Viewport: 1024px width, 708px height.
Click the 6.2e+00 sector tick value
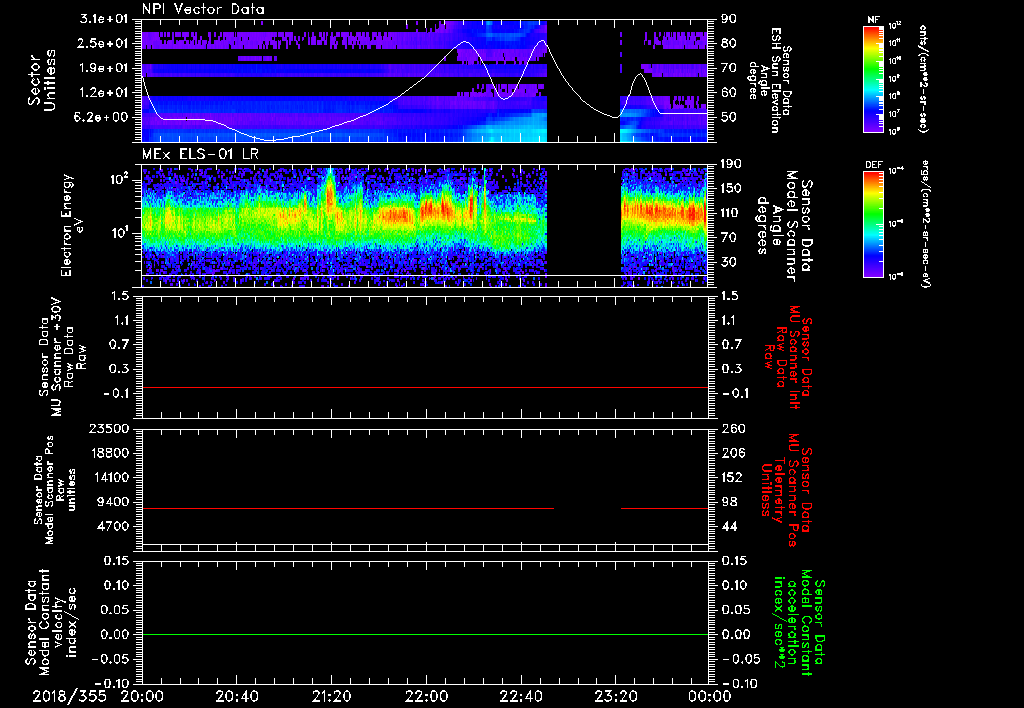tap(102, 118)
